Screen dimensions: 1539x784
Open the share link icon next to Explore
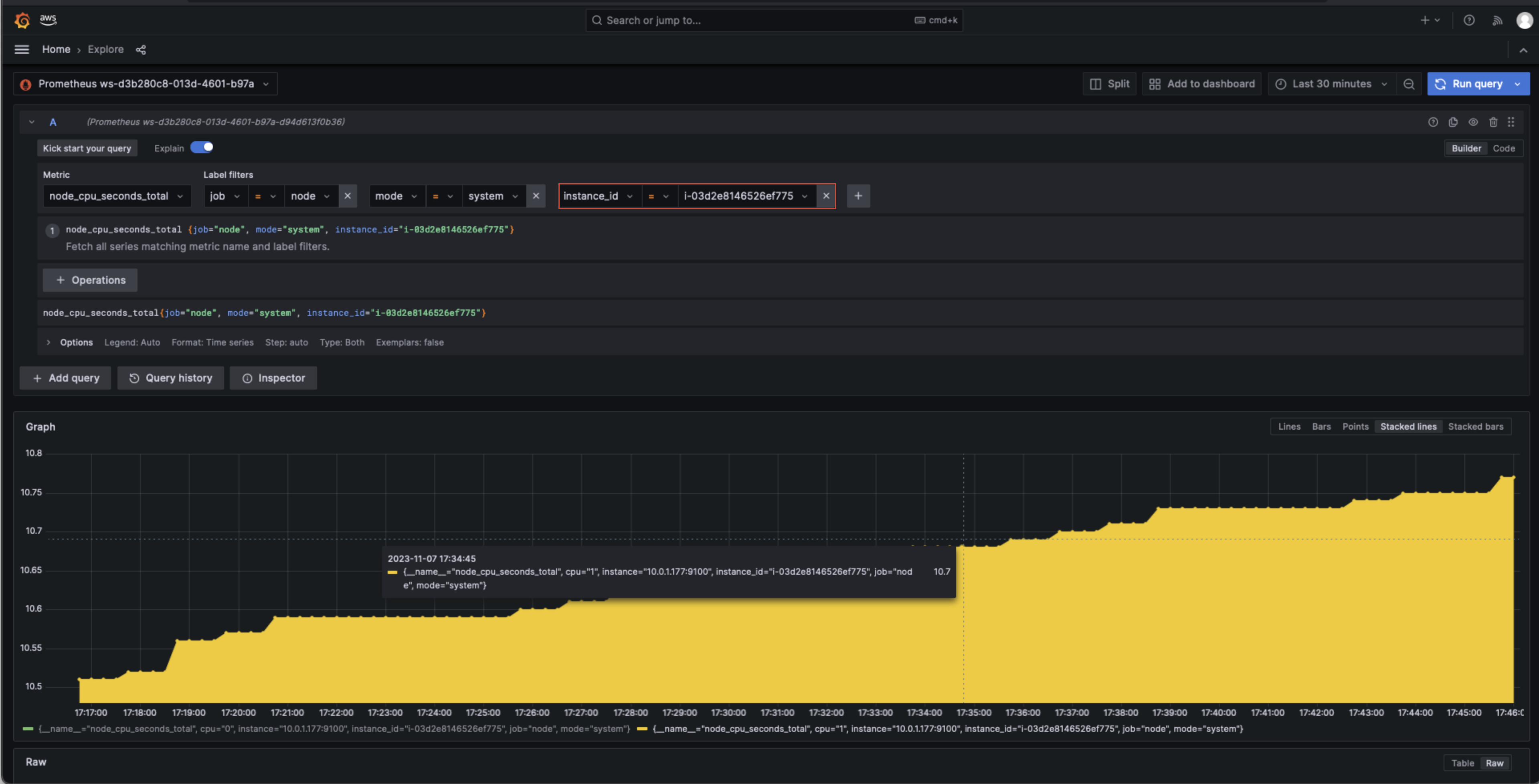point(141,50)
